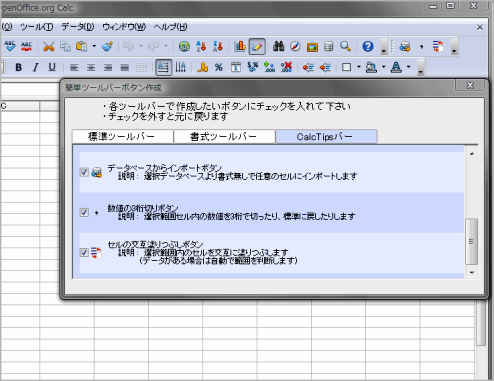Close the document with menu-bar X
This screenshot has width=494, height=381.
[480, 27]
